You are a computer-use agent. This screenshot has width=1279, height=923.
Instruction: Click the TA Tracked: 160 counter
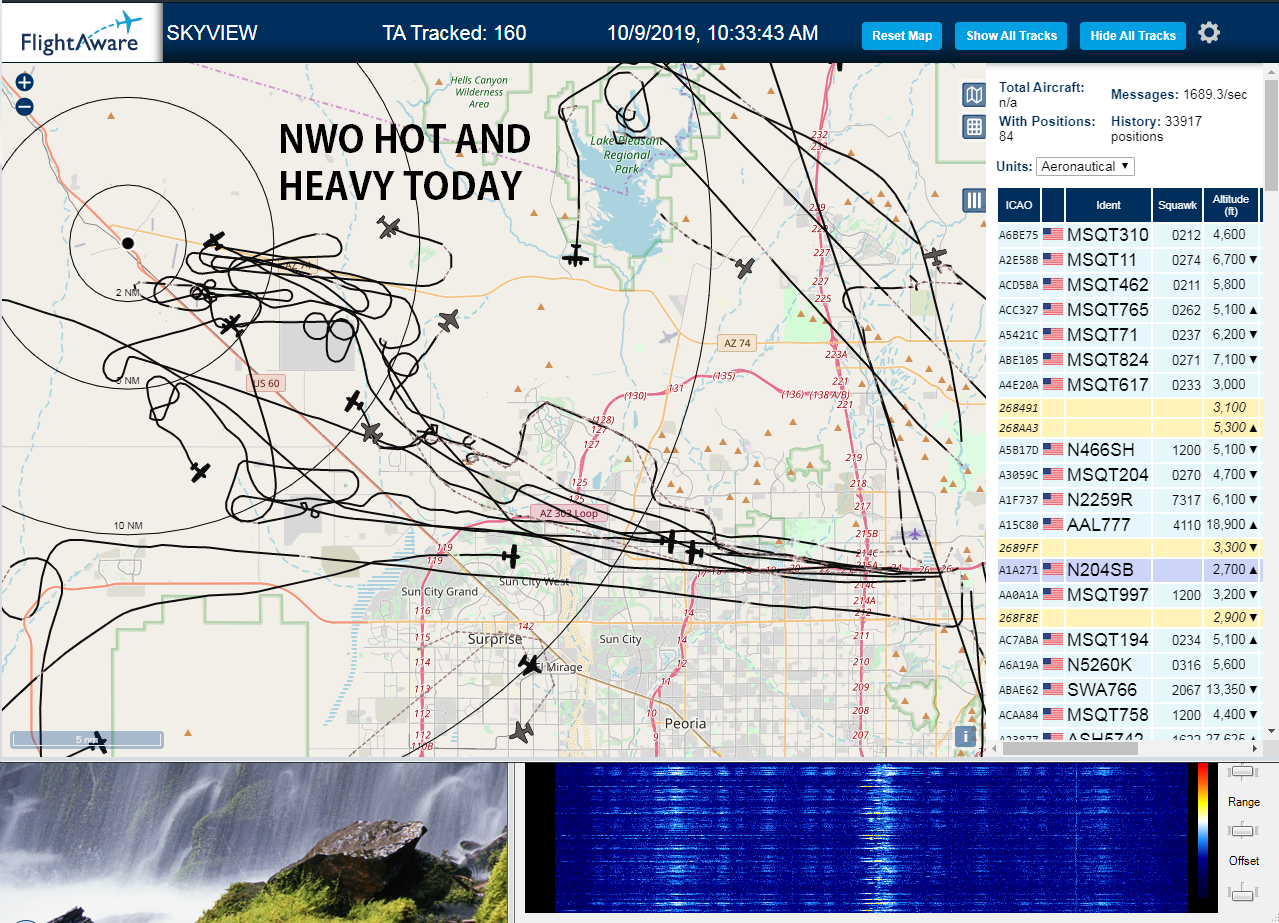(x=454, y=33)
